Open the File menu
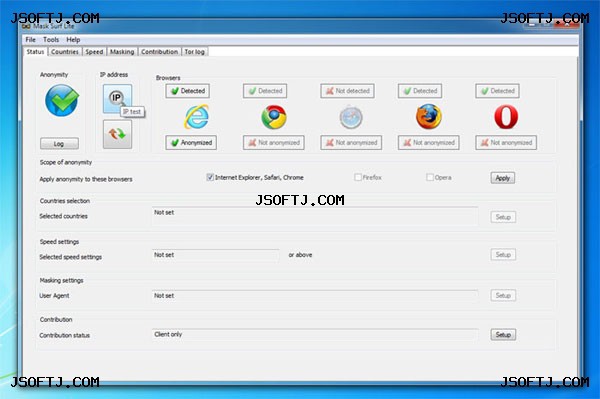Image resolution: width=600 pixels, height=399 pixels. pyautogui.click(x=30, y=40)
